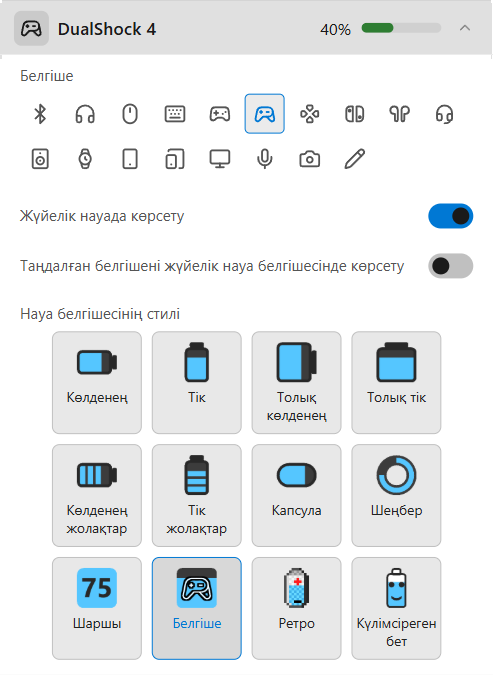Image resolution: width=493 pixels, height=675 pixels.
Task: Select the pen stylus icon
Action: point(355,159)
